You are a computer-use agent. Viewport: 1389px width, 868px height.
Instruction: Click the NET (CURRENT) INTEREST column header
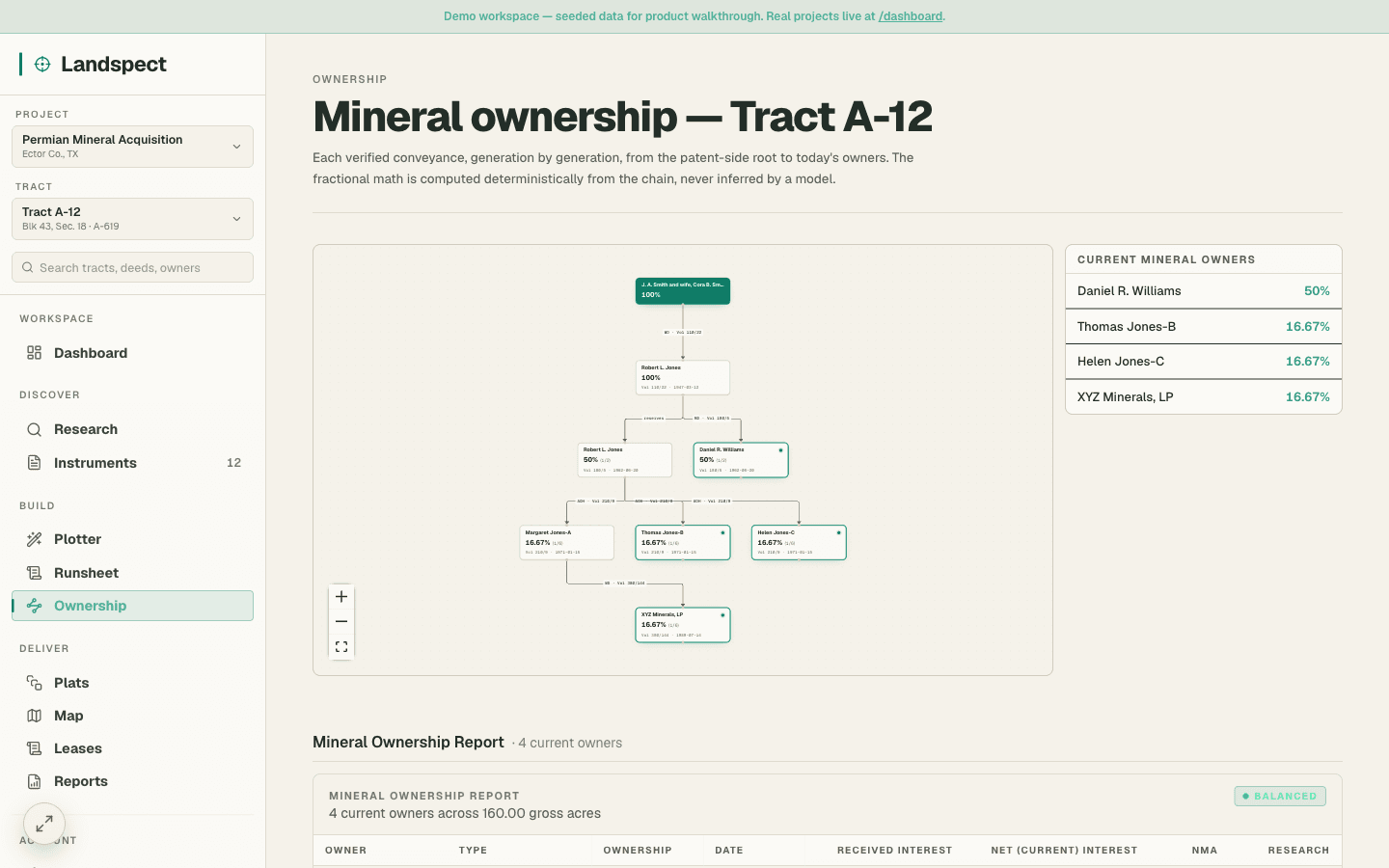tap(1064, 851)
